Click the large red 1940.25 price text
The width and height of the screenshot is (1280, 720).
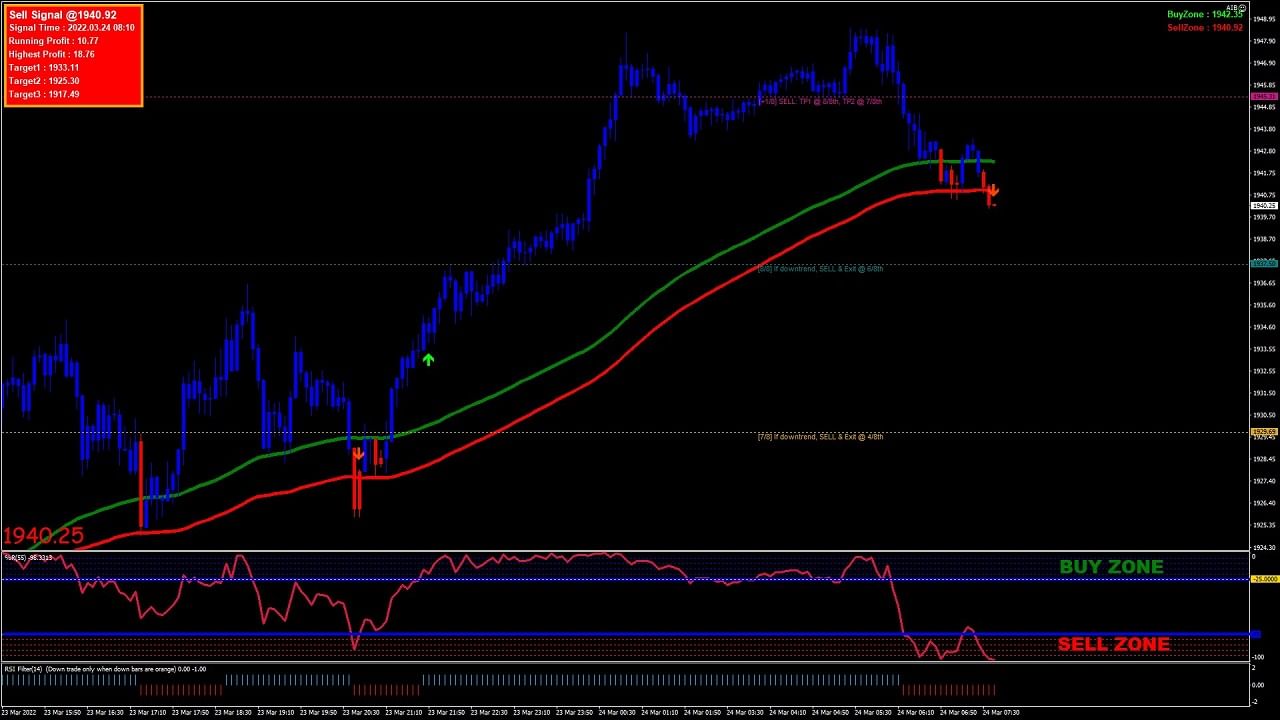43,536
